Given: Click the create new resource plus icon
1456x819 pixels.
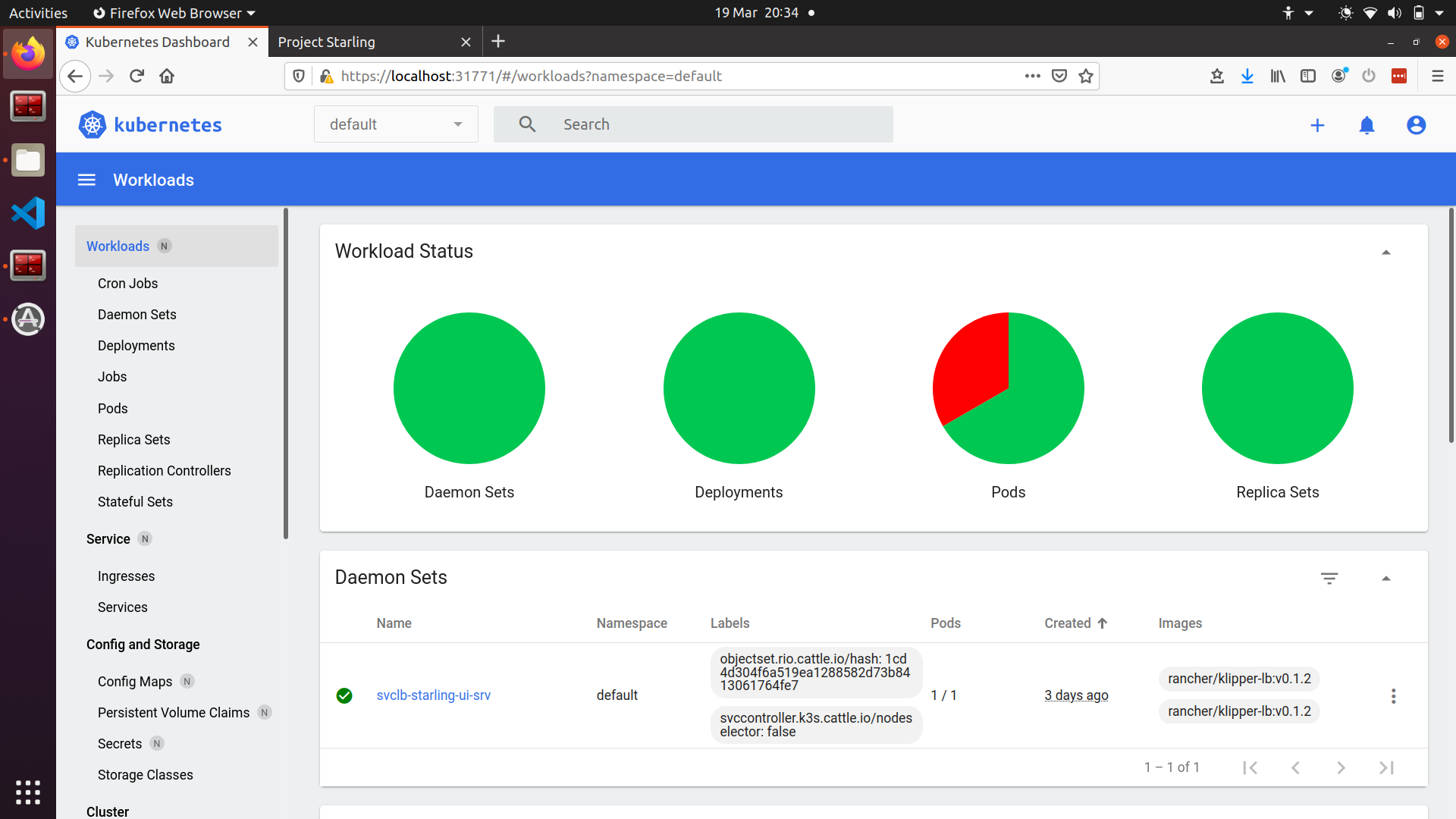Looking at the screenshot, I should (x=1317, y=125).
